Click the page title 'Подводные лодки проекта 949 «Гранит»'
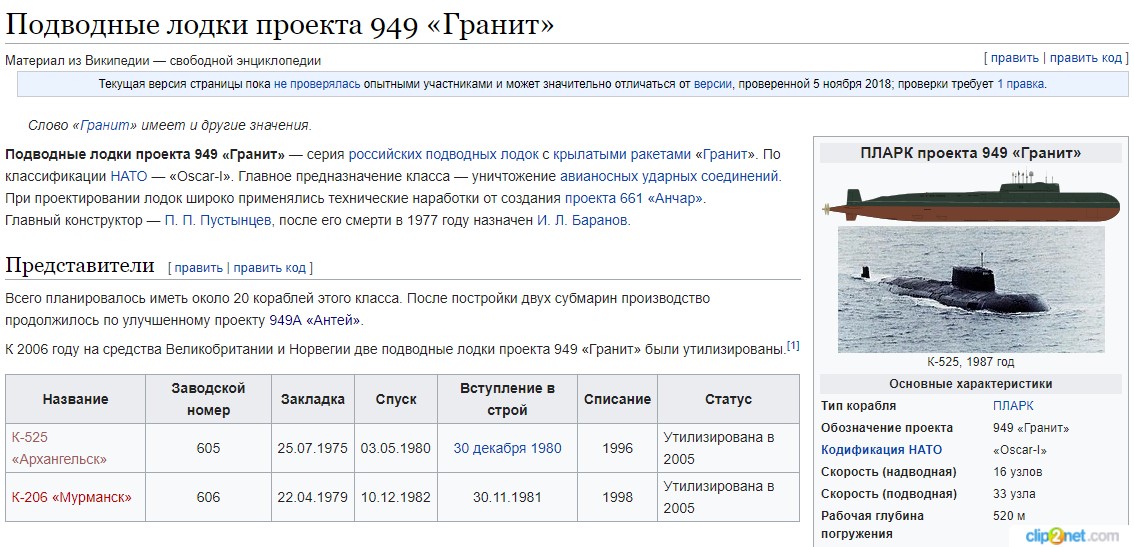 point(279,25)
